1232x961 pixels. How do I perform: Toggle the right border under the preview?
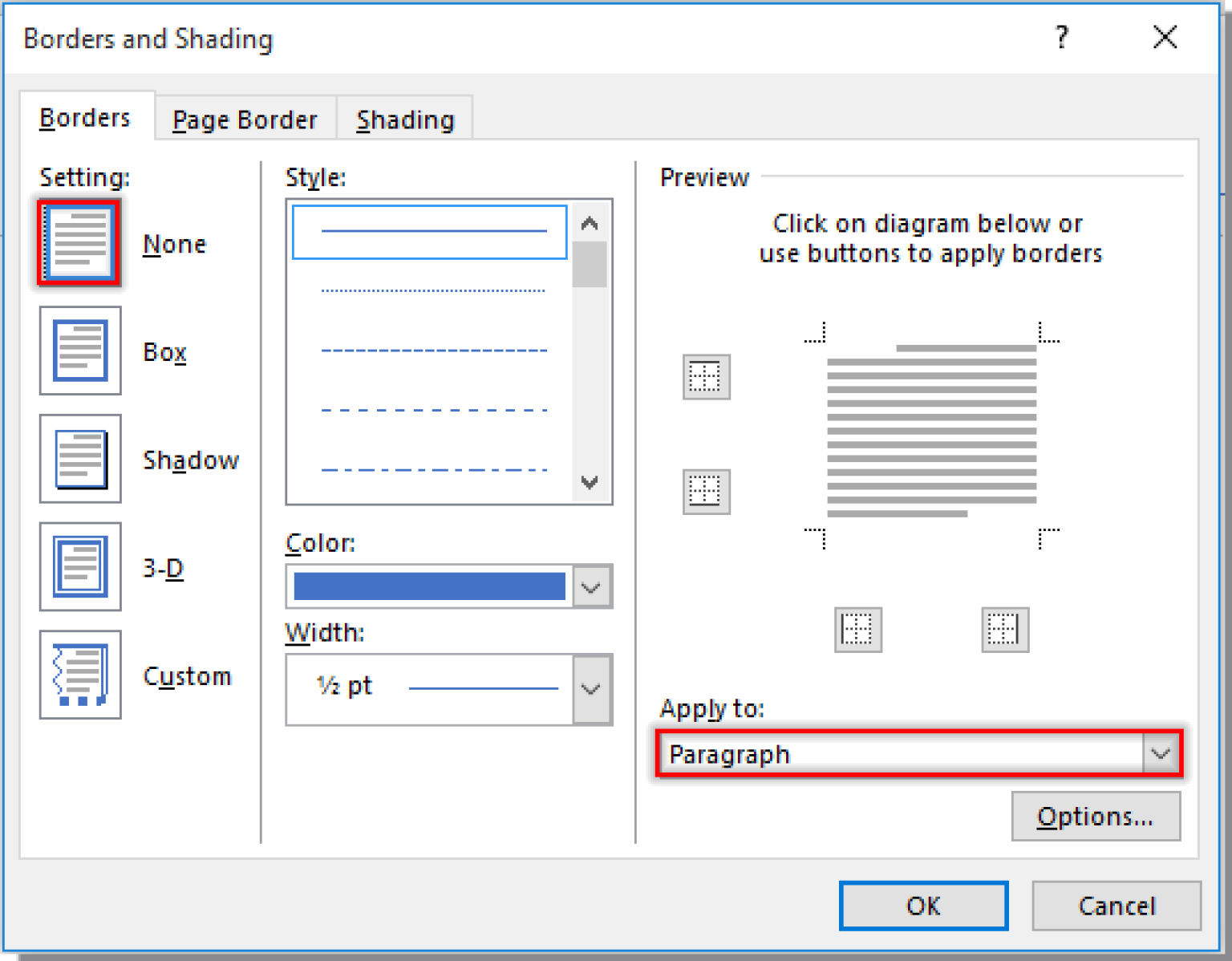click(1003, 630)
